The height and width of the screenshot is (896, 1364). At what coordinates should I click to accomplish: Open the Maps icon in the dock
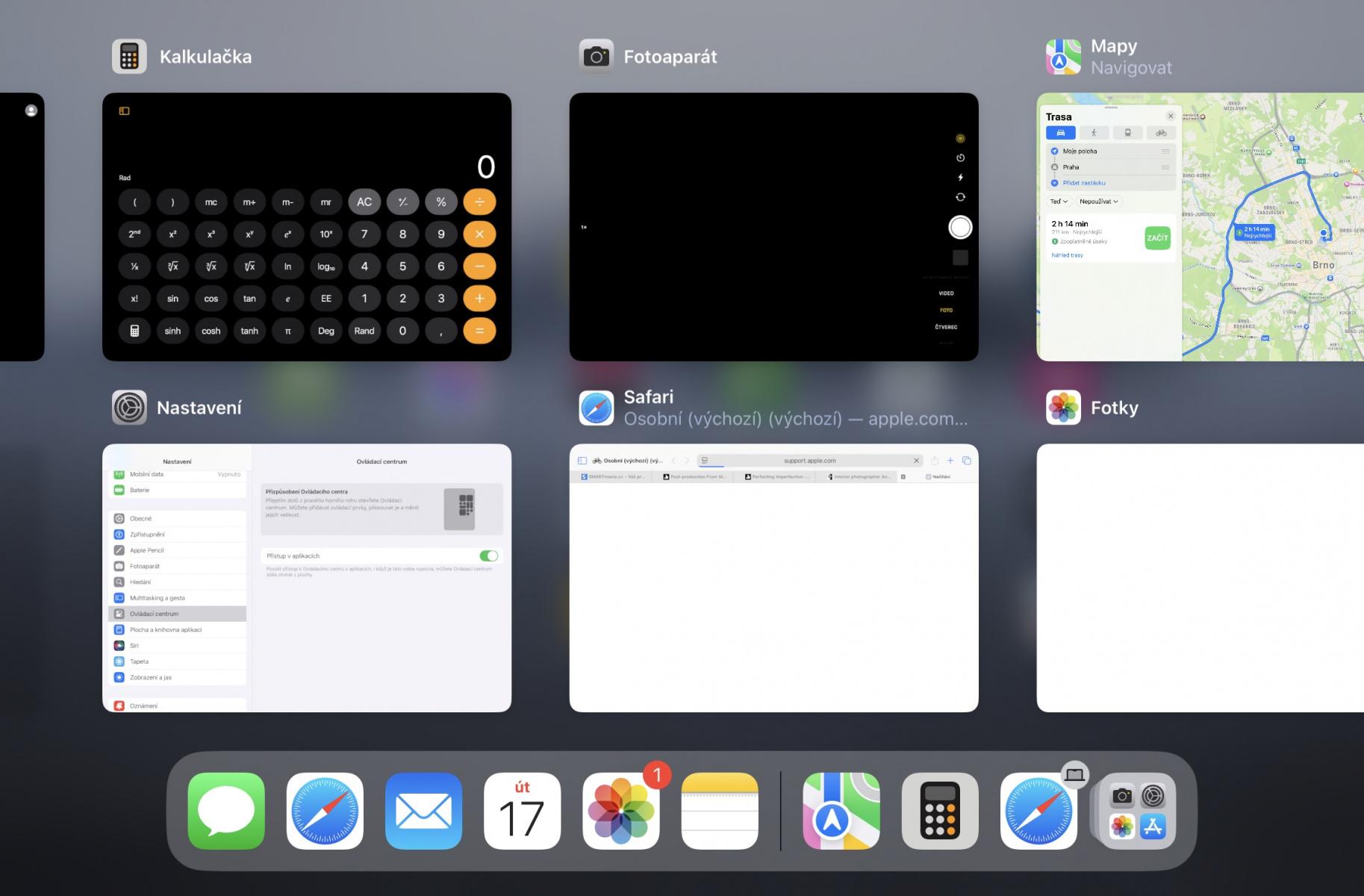841,811
